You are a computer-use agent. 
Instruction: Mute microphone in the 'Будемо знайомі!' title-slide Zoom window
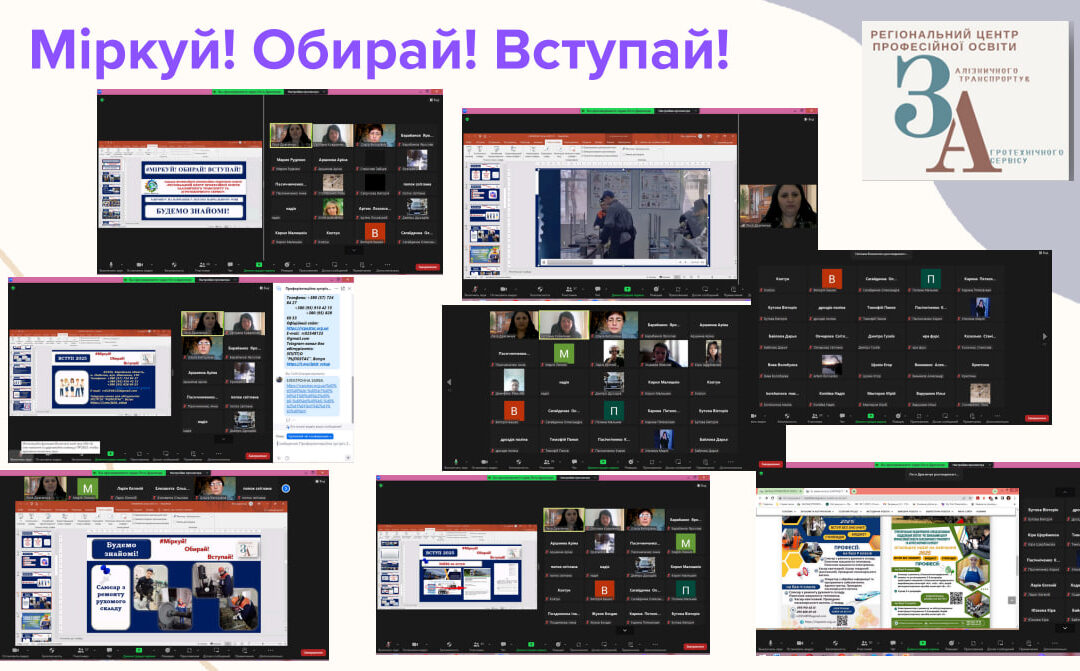tap(111, 265)
